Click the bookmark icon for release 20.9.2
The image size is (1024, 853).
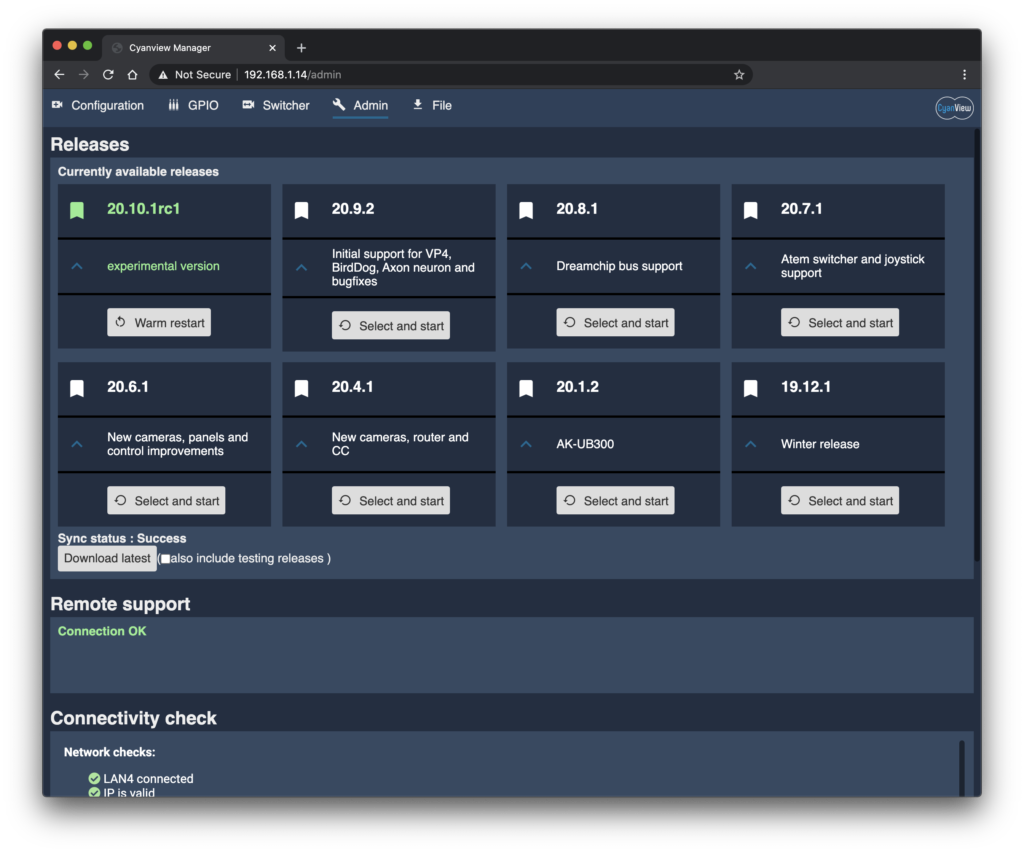(x=301, y=210)
